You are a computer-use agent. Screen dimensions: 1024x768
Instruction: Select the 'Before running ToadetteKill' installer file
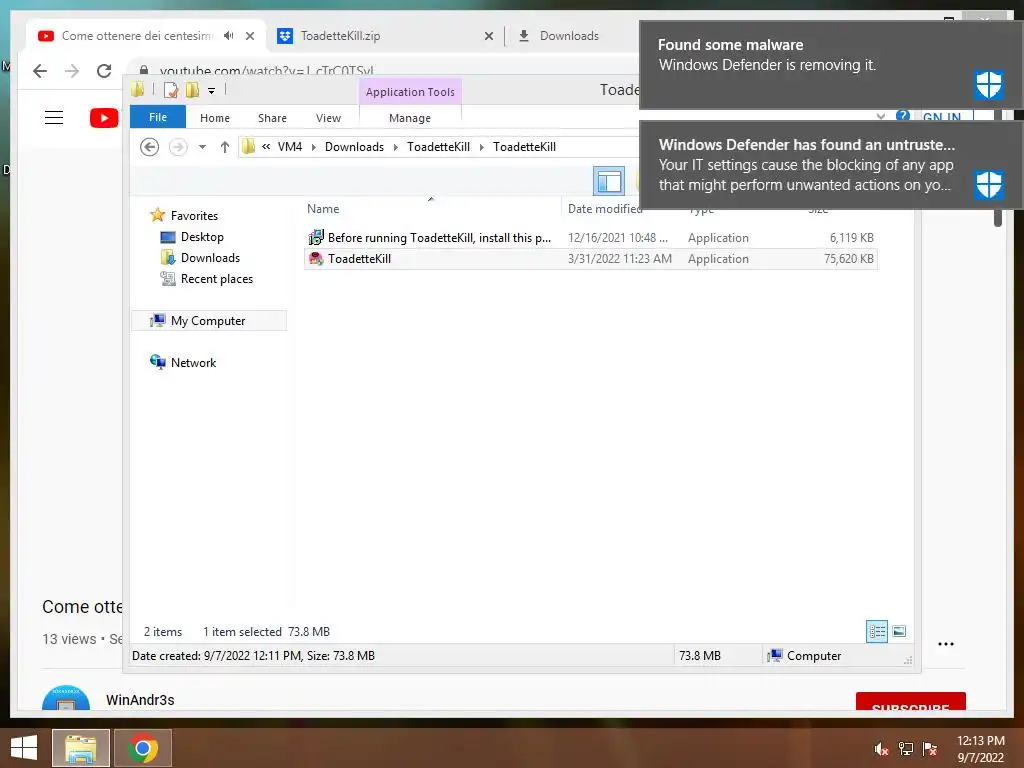click(590, 238)
